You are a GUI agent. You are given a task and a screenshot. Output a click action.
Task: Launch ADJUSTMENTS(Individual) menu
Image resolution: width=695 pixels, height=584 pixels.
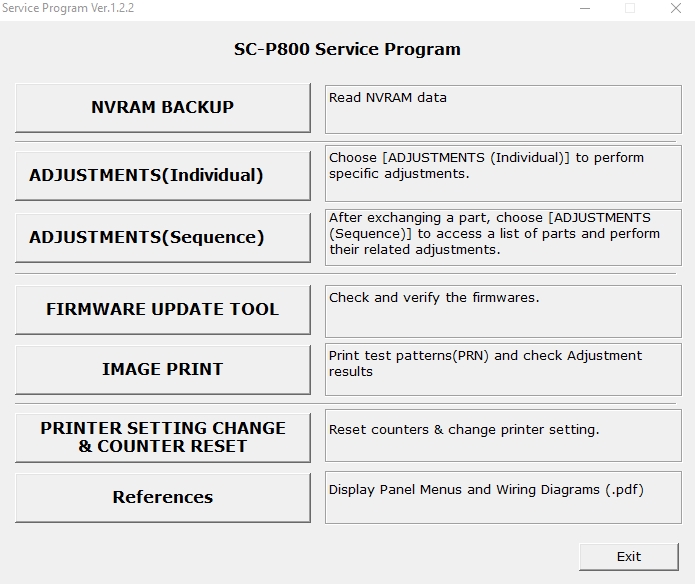coord(163,175)
